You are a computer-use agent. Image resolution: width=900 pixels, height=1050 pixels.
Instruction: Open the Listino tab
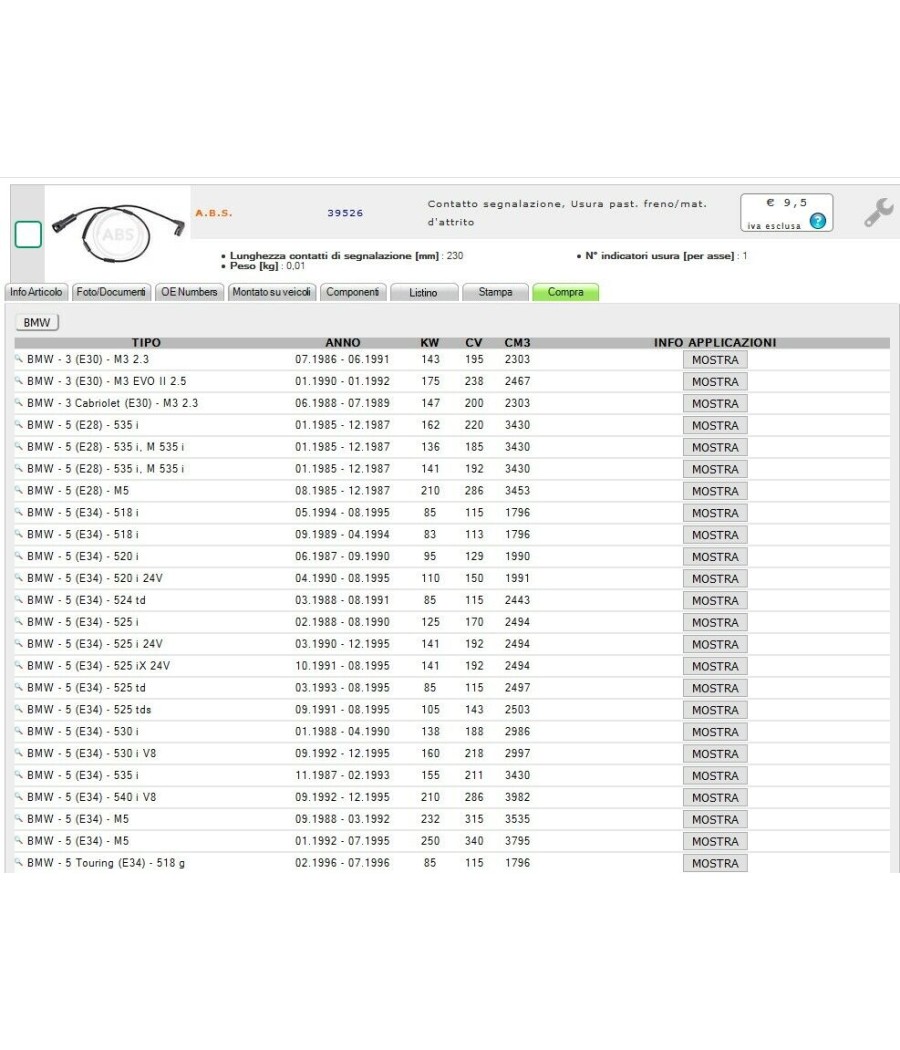423,293
